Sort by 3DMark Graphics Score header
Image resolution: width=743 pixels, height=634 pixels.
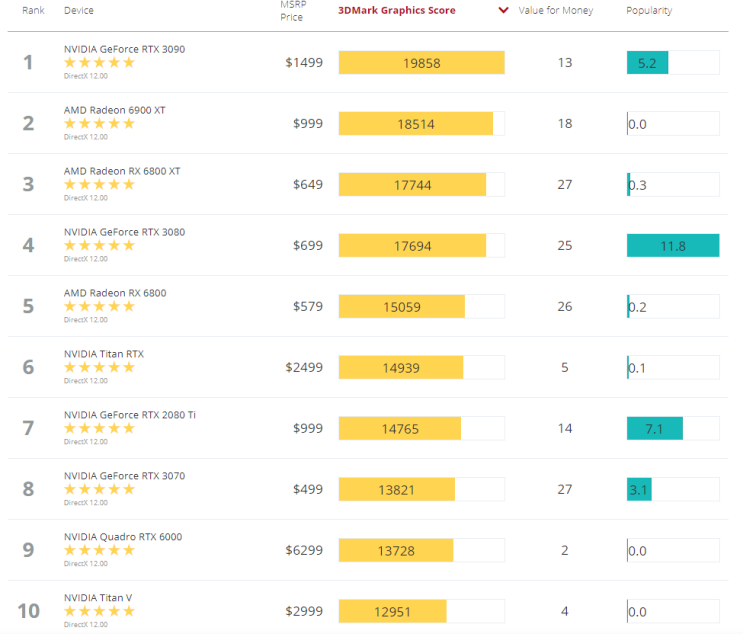point(397,10)
